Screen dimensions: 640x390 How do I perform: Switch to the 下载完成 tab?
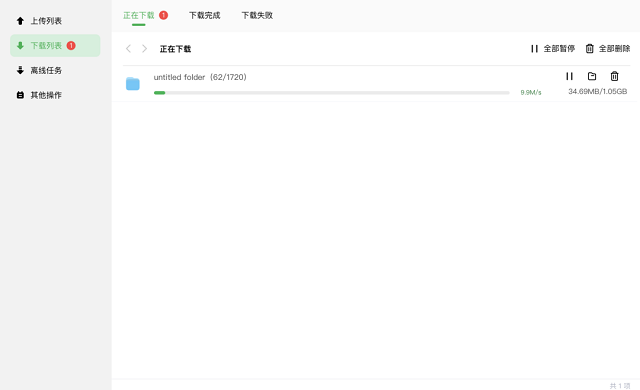point(204,16)
